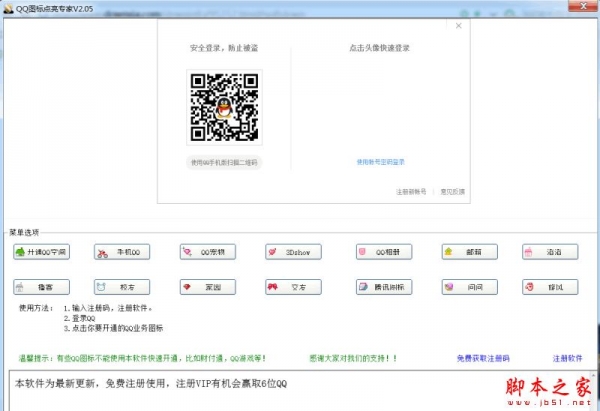
Task: Click the 点击头像快速登录 heading
Action: tap(380, 48)
